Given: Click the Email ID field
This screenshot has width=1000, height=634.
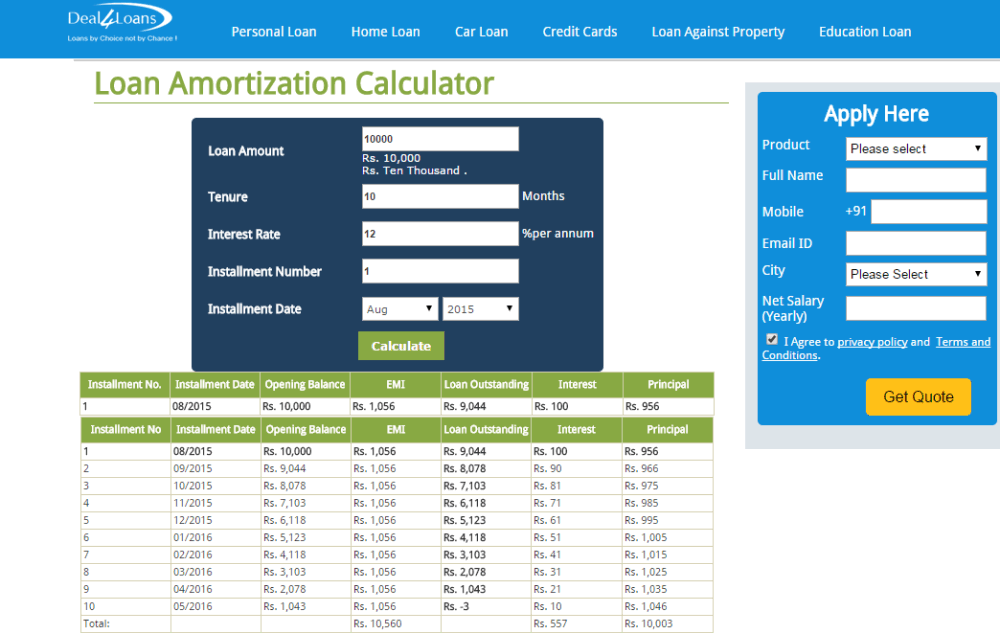Looking at the screenshot, I should point(916,243).
